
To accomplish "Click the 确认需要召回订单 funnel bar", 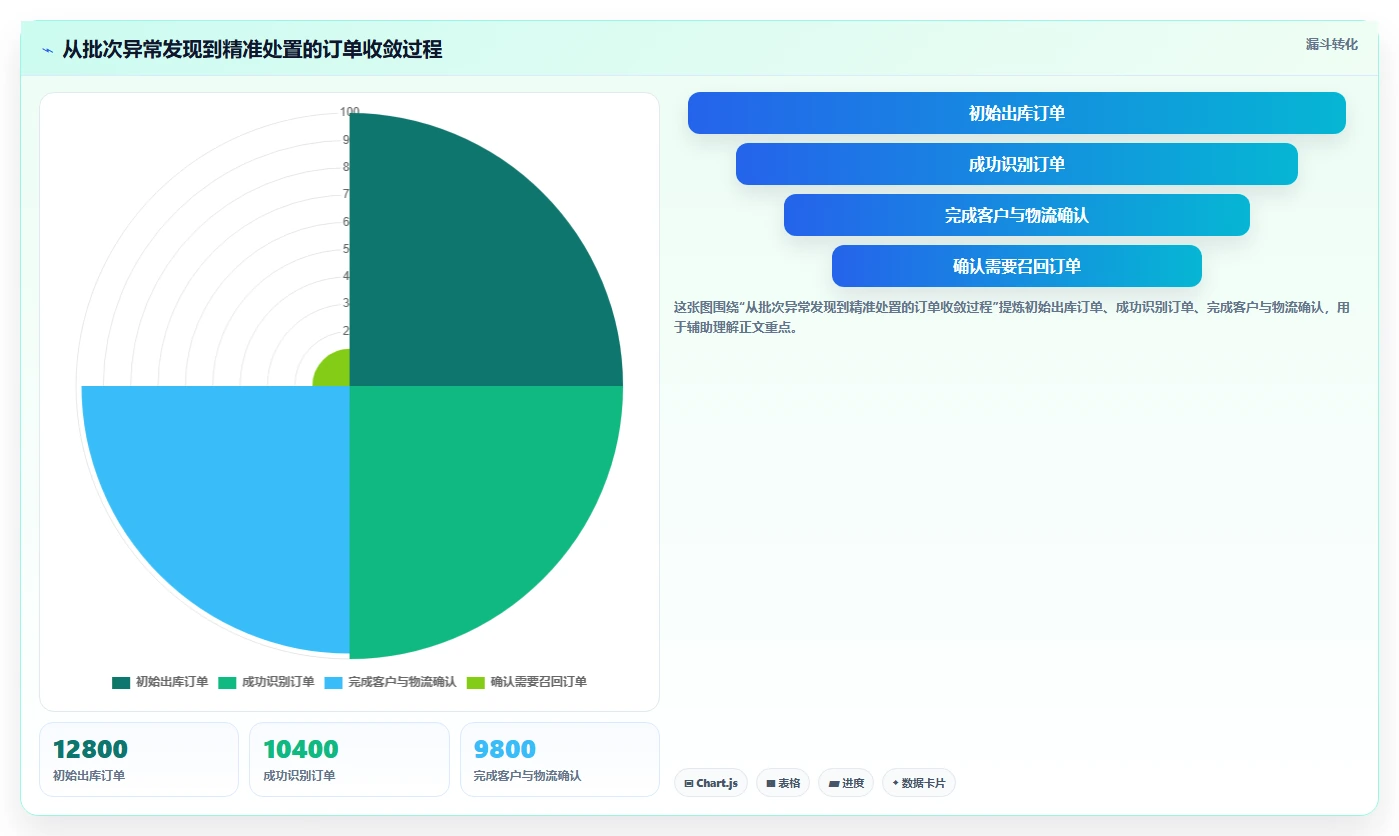I will coord(1016,266).
